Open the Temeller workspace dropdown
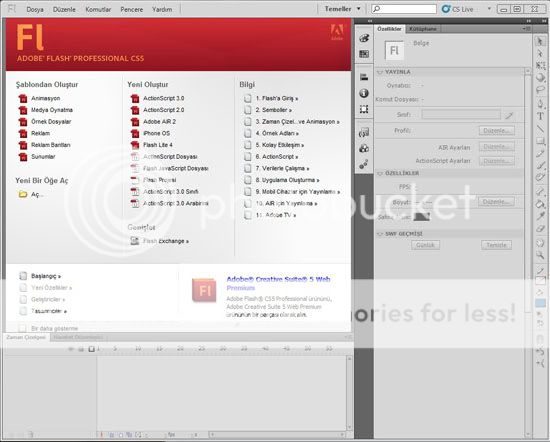 click(343, 9)
